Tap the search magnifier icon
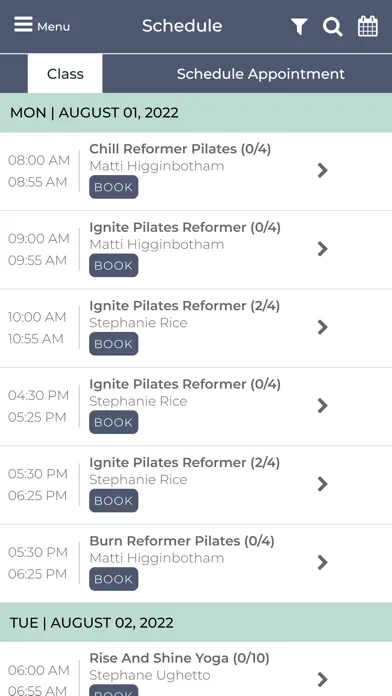Screen dimensions: 392x696 point(333,26)
